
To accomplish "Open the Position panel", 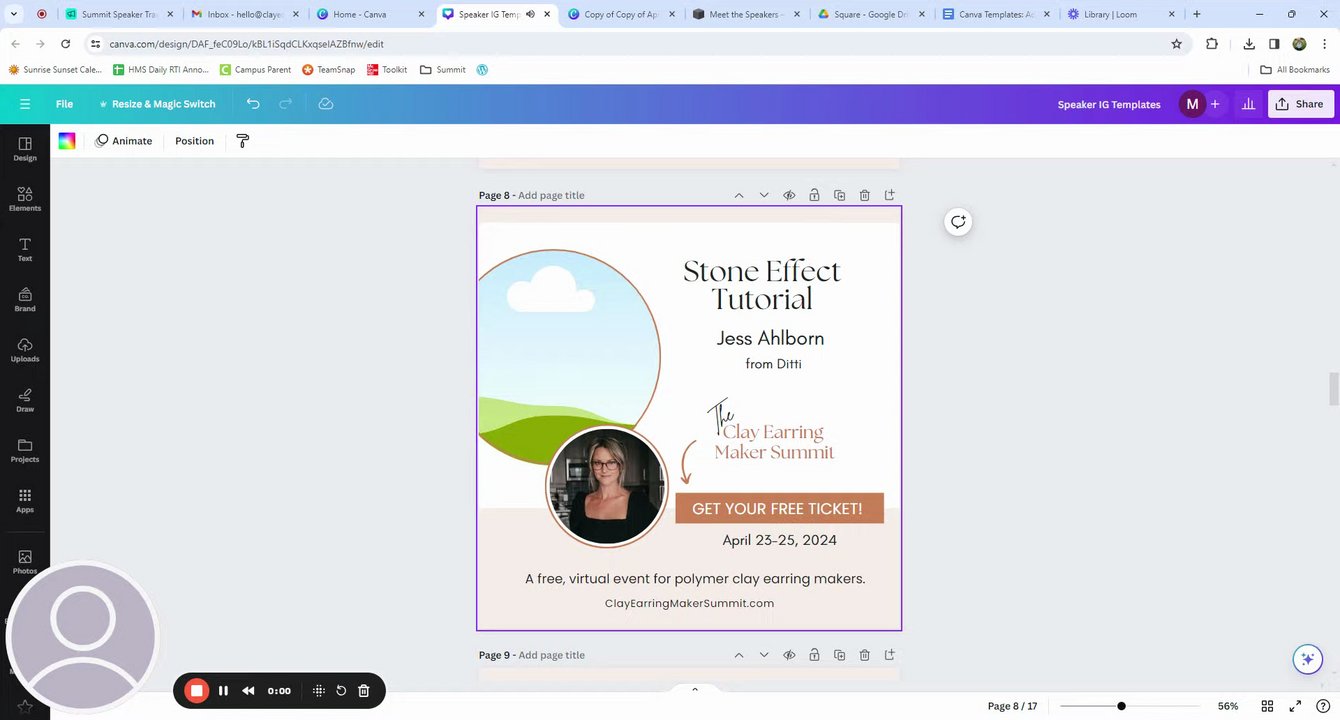I will coord(194,141).
